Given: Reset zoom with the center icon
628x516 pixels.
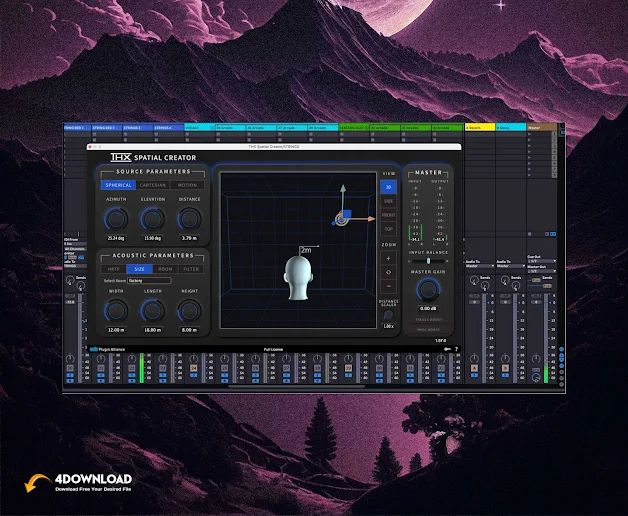Looking at the screenshot, I should (x=388, y=272).
